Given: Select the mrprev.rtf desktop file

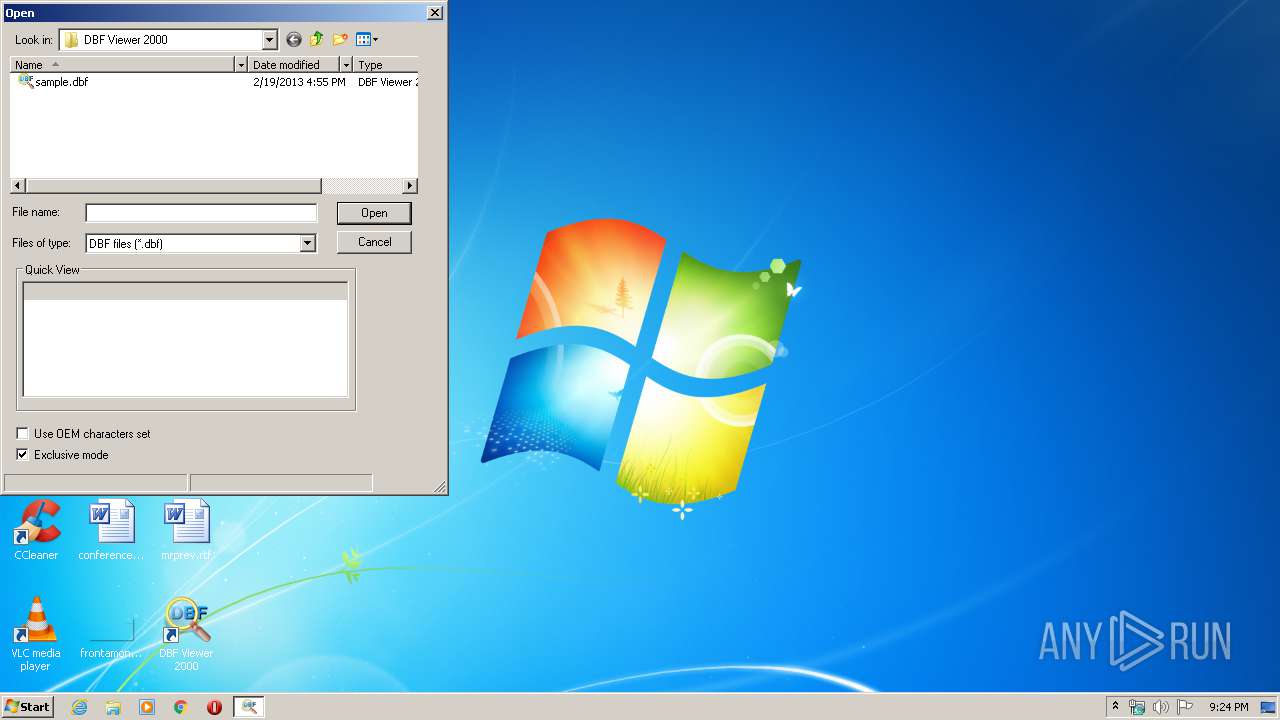Looking at the screenshot, I should pos(186,530).
